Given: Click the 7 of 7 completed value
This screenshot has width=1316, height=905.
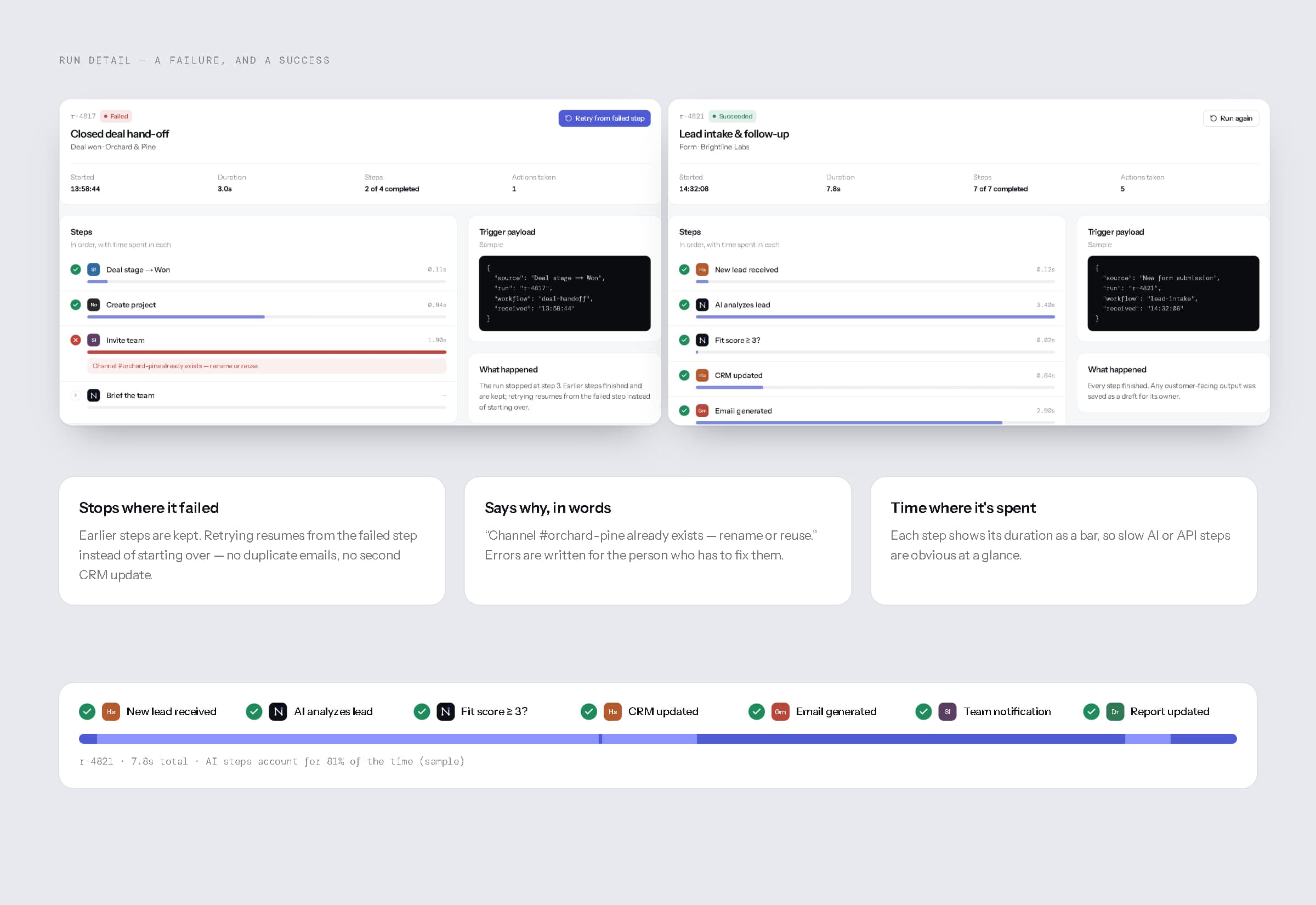Looking at the screenshot, I should 1000,189.
